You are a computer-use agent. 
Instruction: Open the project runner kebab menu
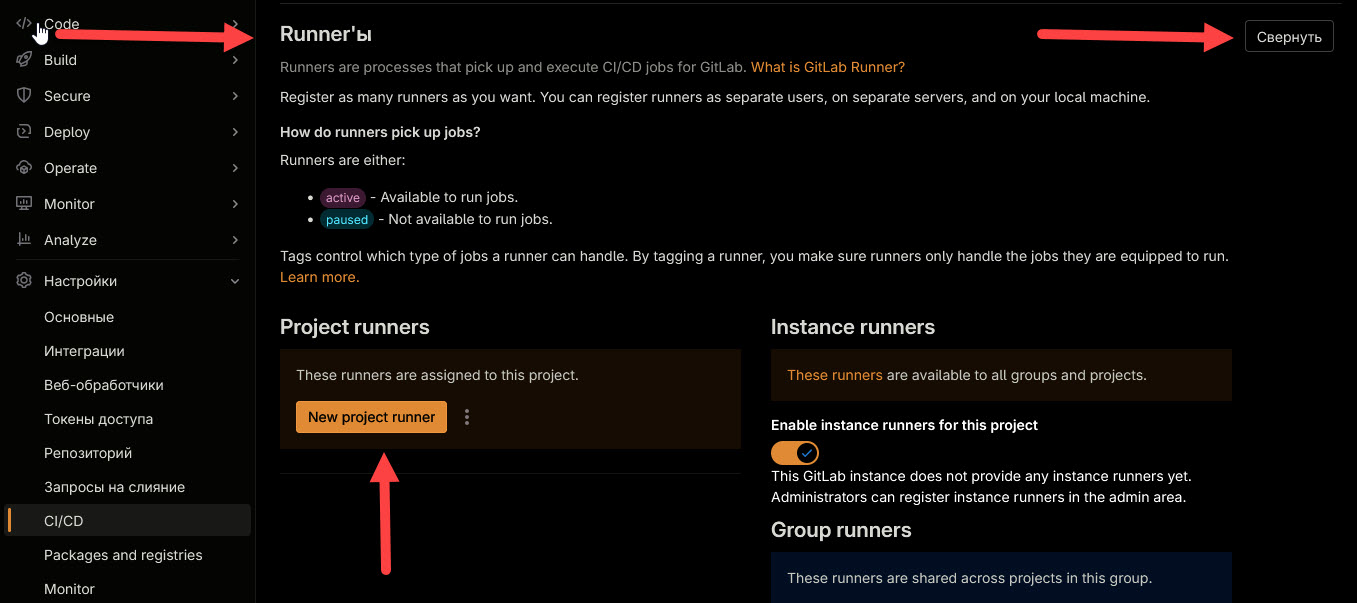467,417
